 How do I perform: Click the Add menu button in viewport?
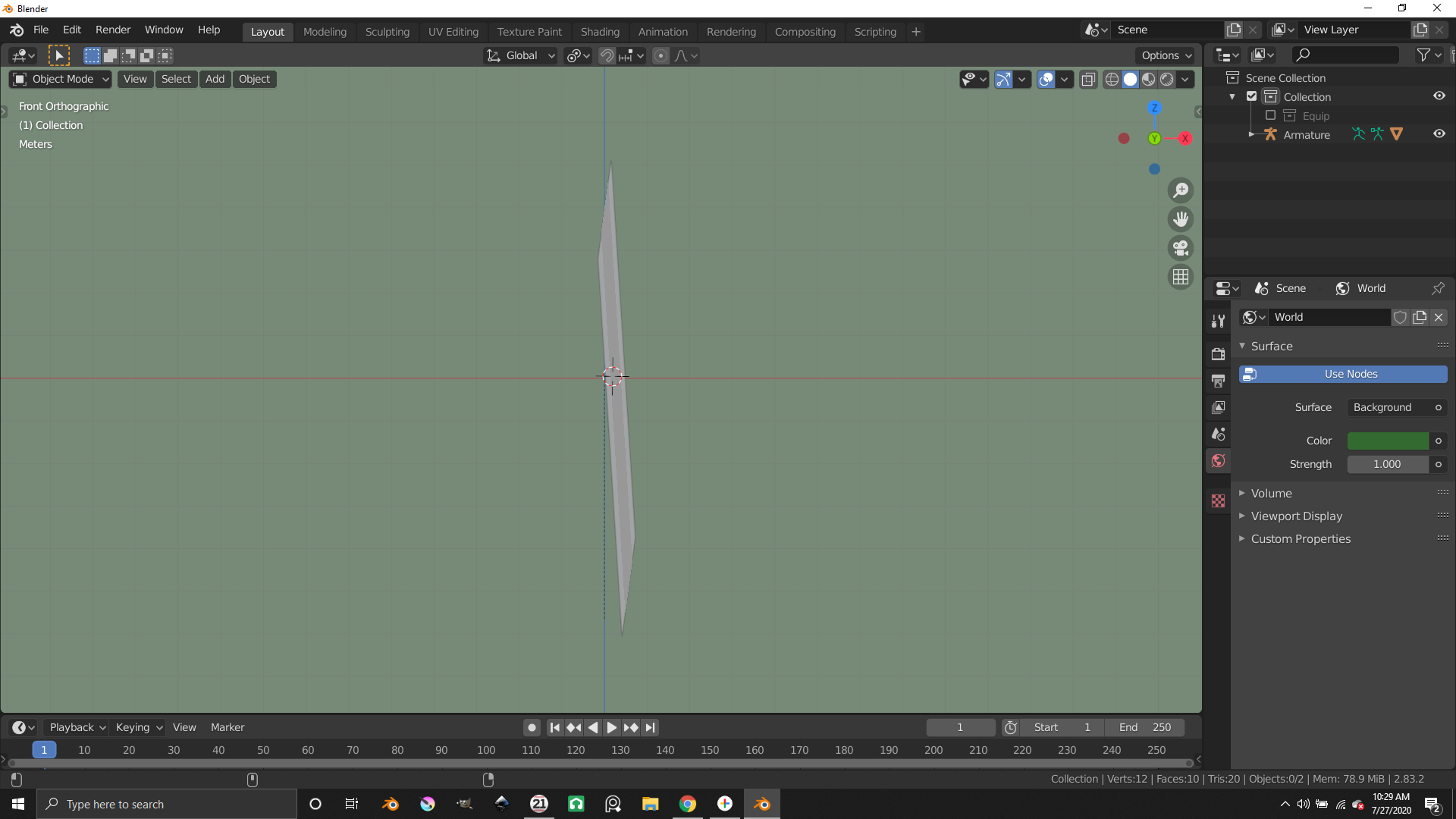tap(215, 80)
